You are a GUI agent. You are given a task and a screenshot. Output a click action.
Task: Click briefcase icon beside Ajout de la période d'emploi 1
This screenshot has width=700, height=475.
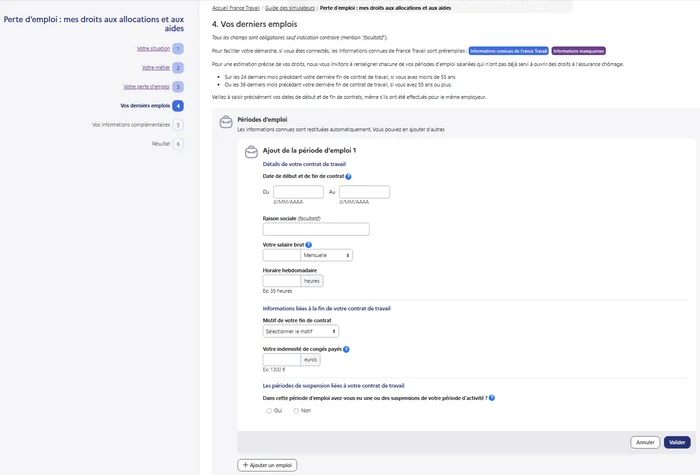(251, 152)
